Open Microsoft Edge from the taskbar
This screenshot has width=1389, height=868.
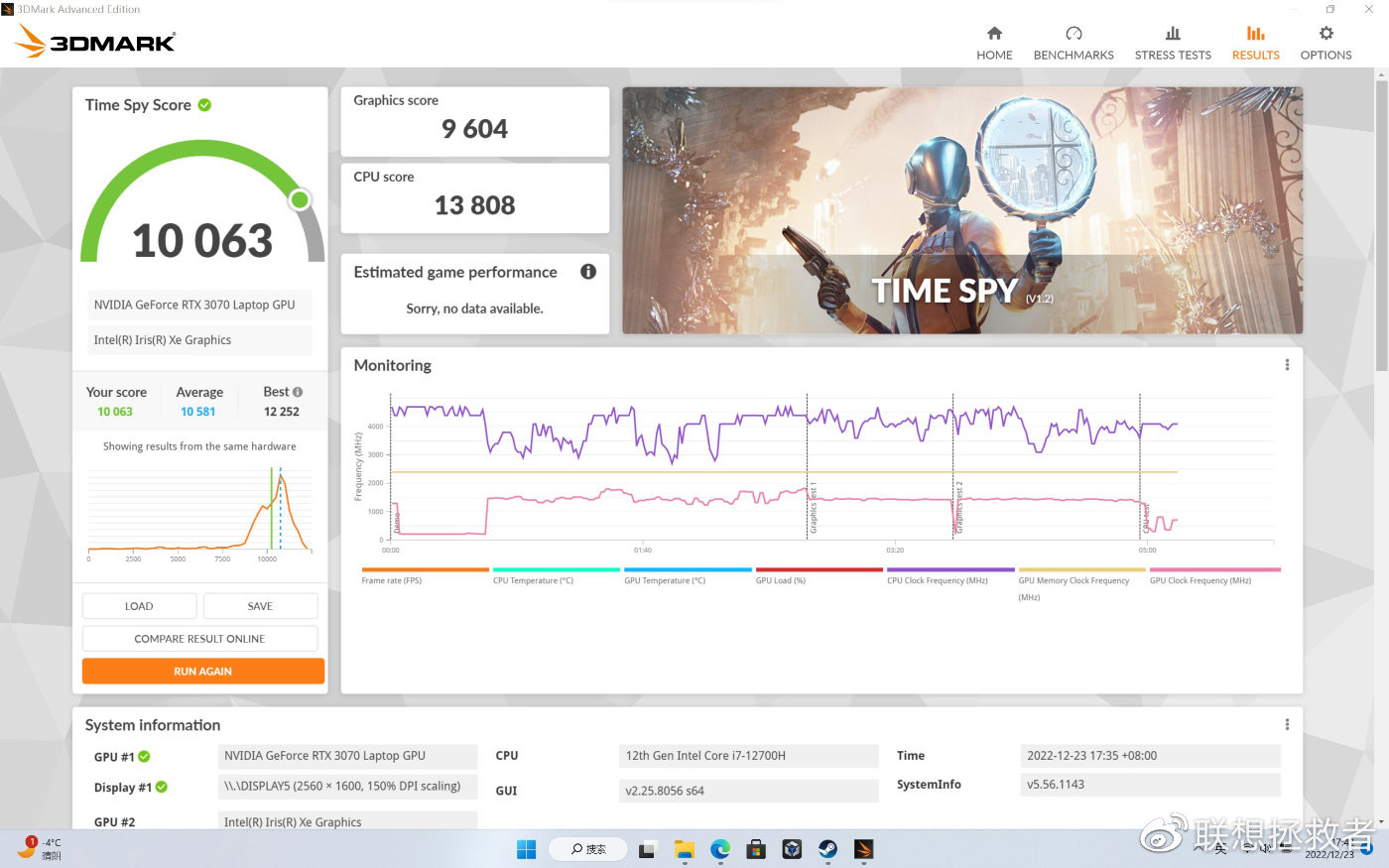(x=720, y=849)
